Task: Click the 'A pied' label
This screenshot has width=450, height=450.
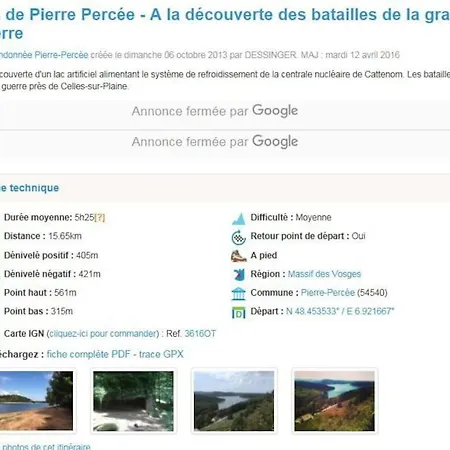Action: (x=264, y=255)
